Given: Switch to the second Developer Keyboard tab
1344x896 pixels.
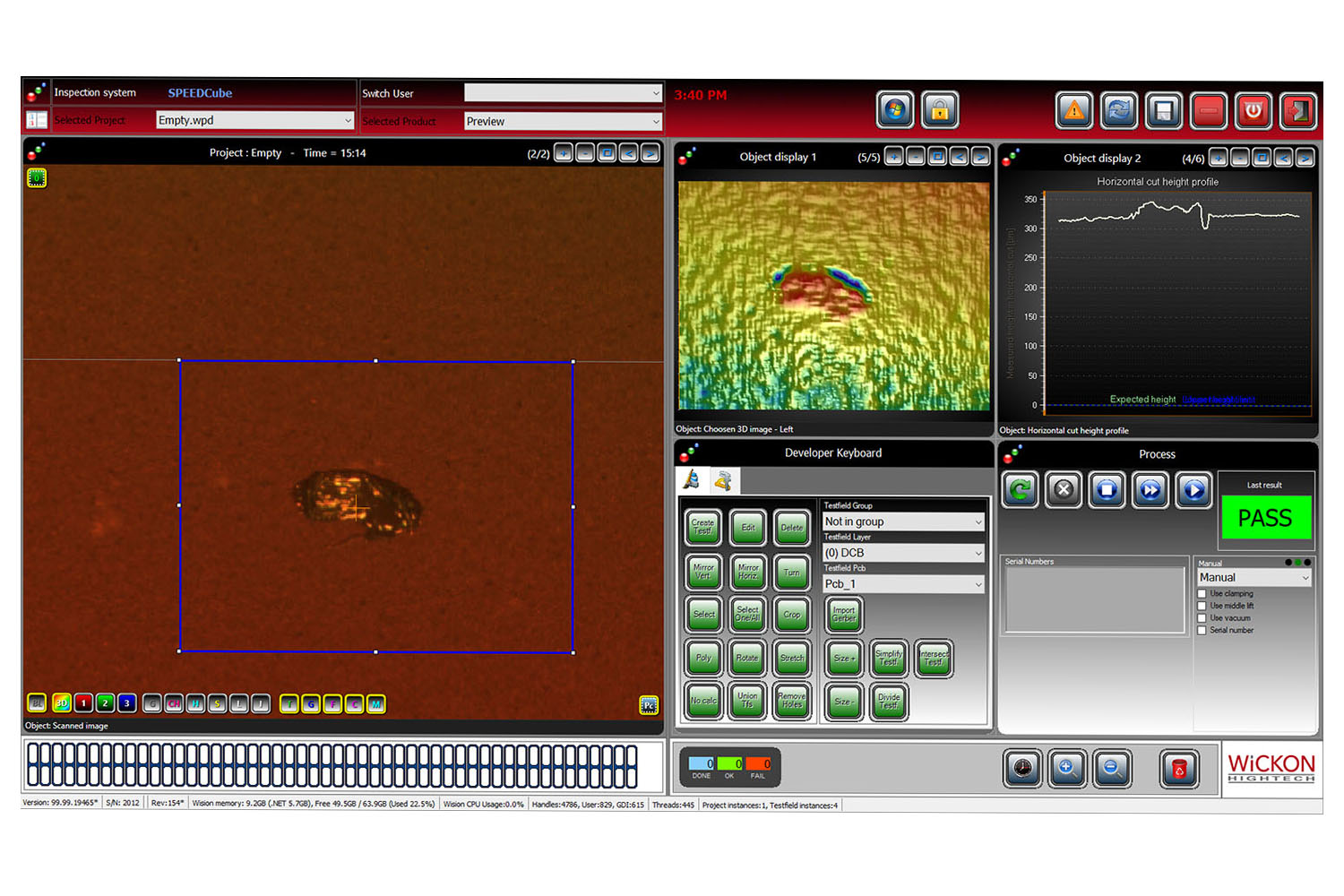Looking at the screenshot, I should (723, 481).
